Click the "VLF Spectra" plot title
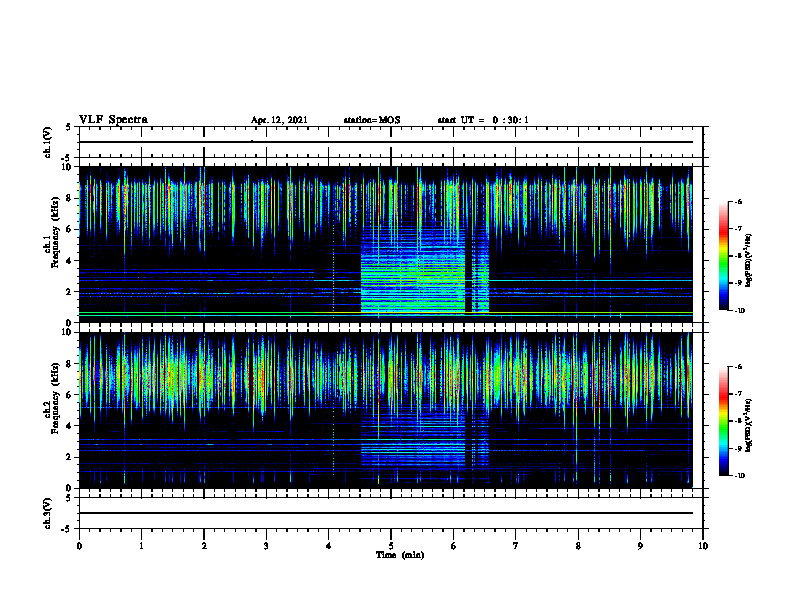This screenshot has width=792, height=612. [113, 120]
